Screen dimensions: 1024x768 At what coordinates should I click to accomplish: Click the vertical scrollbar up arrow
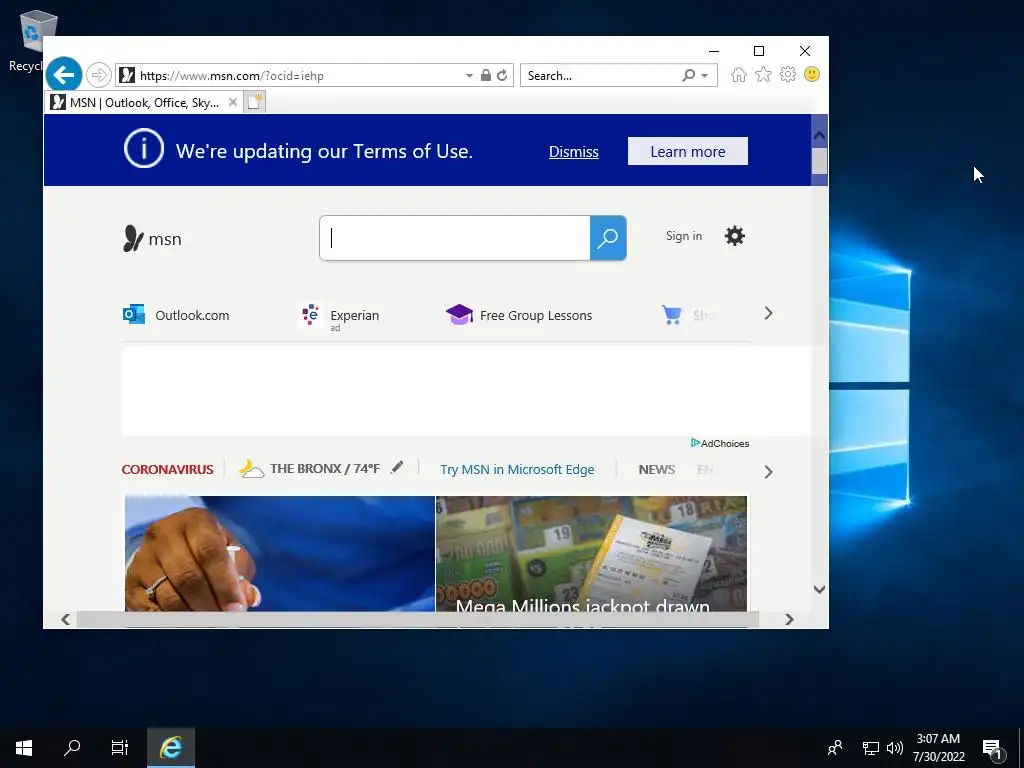pos(819,136)
